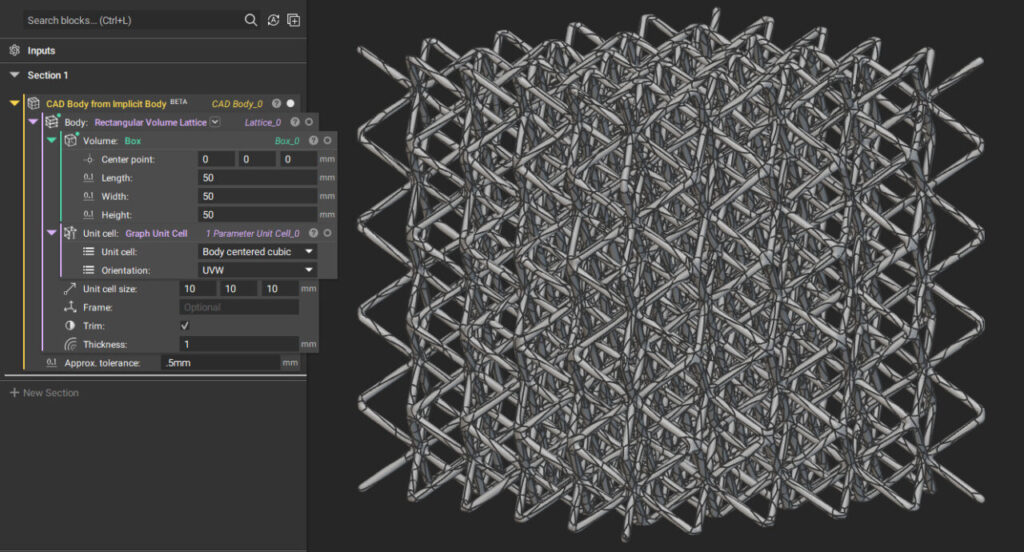Click the Thickness icon
The image size is (1024, 552).
click(71, 344)
